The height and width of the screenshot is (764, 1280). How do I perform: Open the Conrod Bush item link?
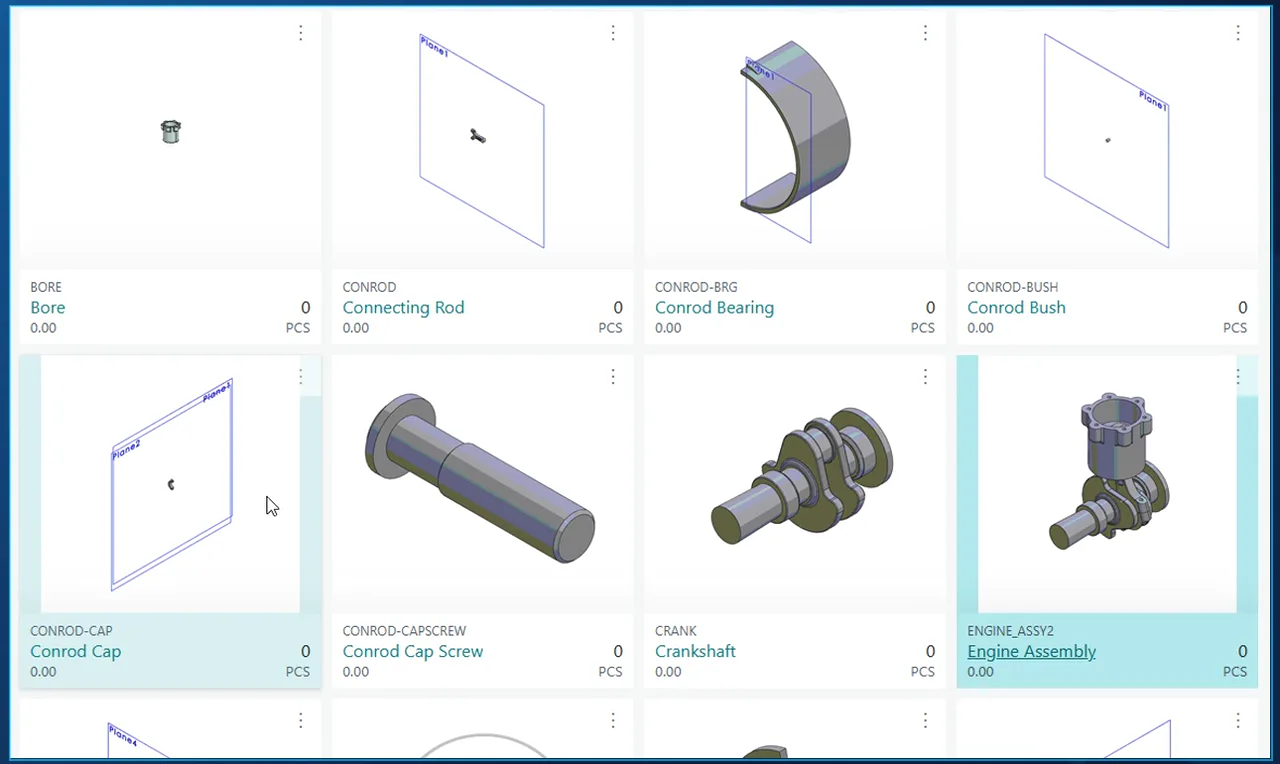click(1016, 307)
